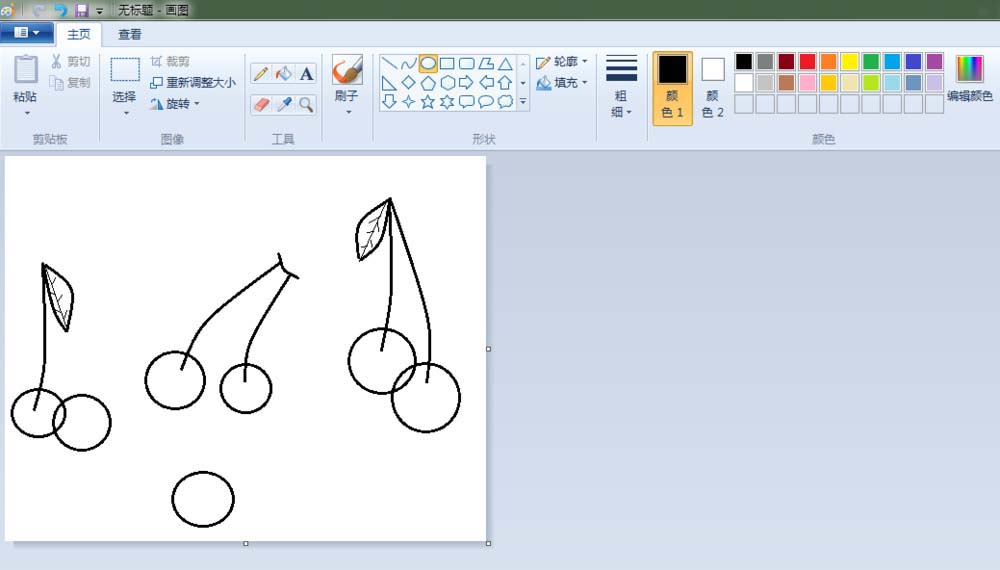The image size is (1000, 570).
Task: Choose the Rounded rectangle shape
Action: (x=467, y=63)
